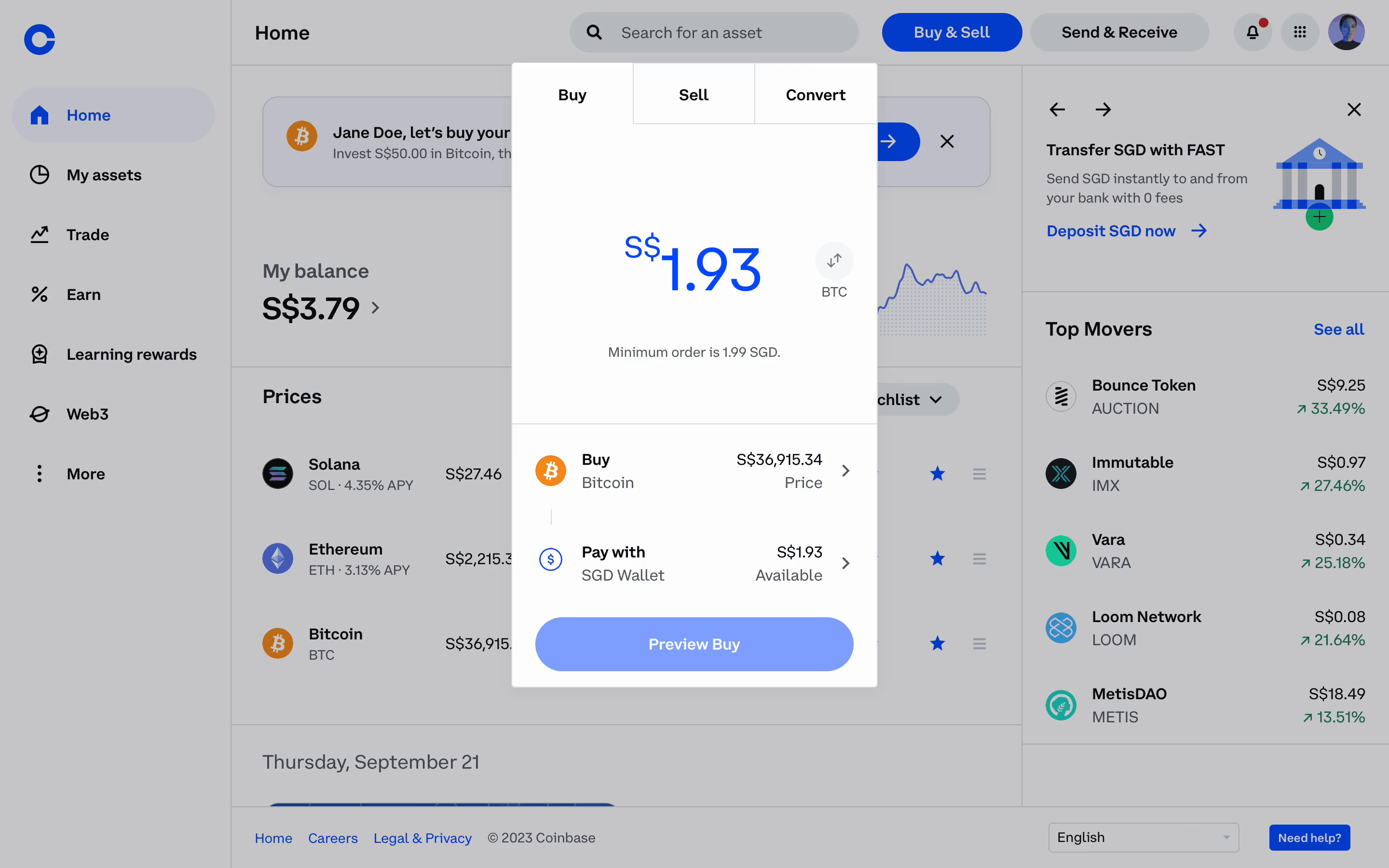The width and height of the screenshot is (1389, 868).
Task: Expand the Buy Bitcoin asset selector
Action: click(694, 471)
